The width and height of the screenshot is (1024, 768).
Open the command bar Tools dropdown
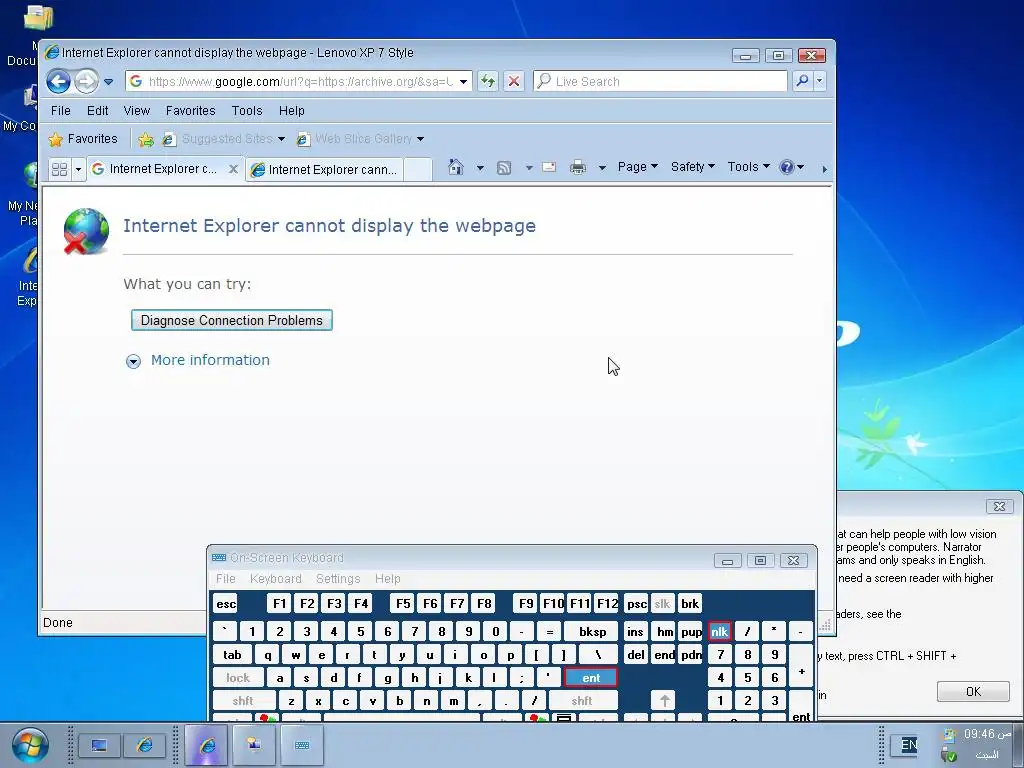(748, 167)
